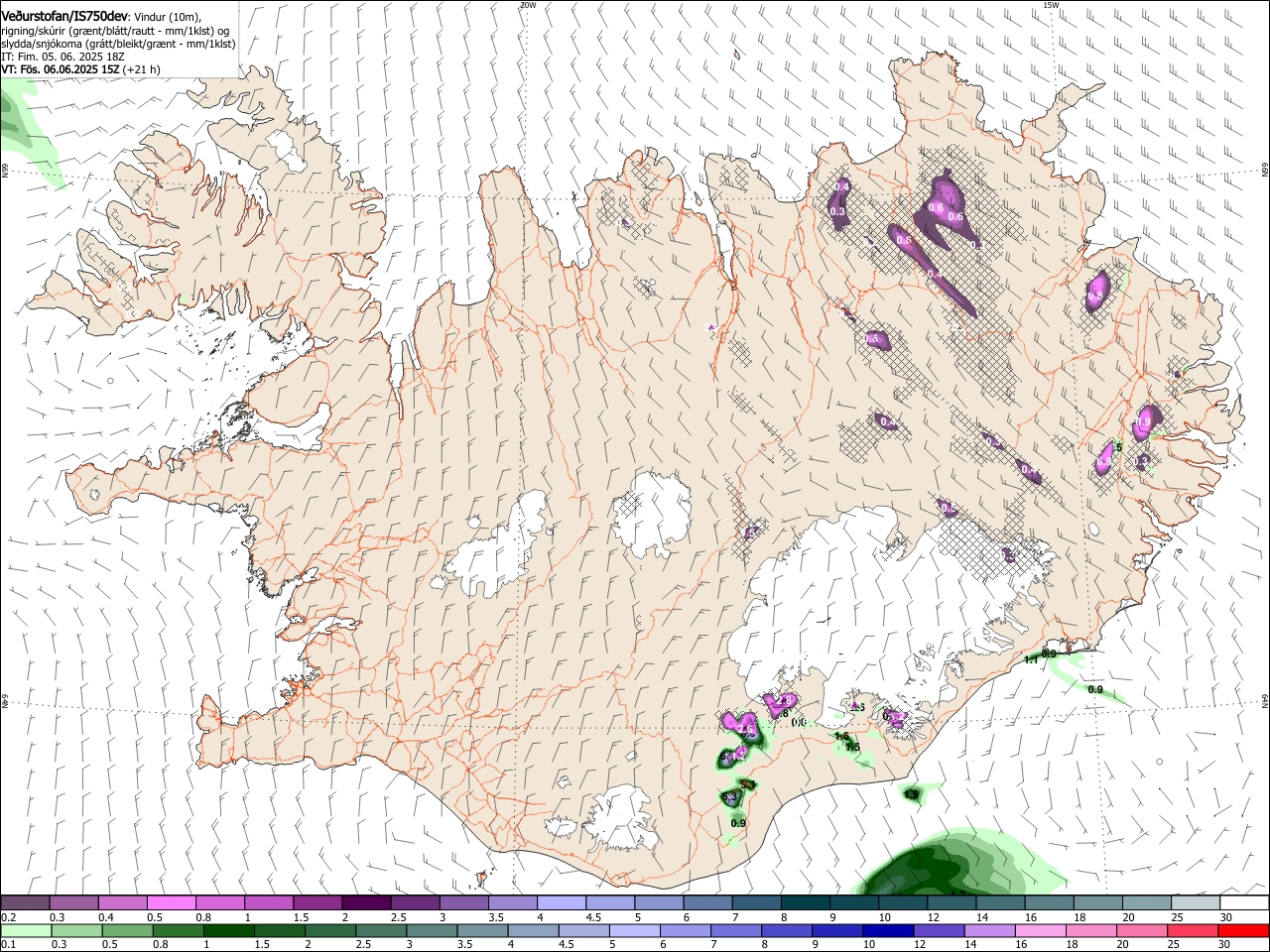Click the '15W' longitude label
Viewport: 1270px width, 952px height.
coord(1051,5)
